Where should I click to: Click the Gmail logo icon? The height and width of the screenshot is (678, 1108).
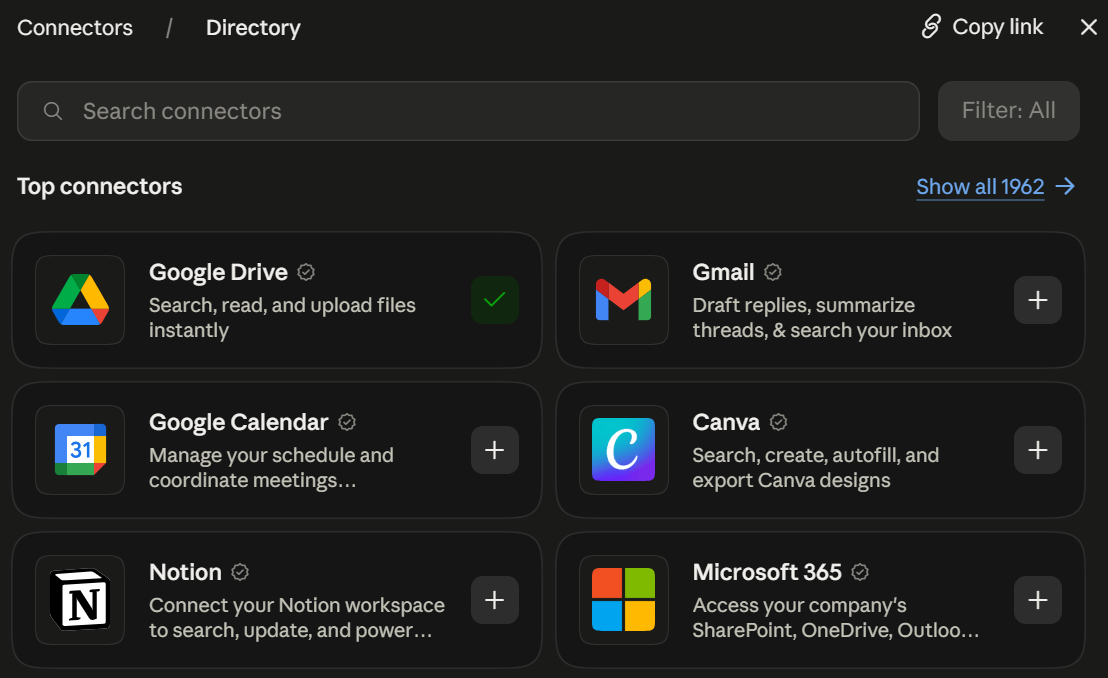click(623, 300)
